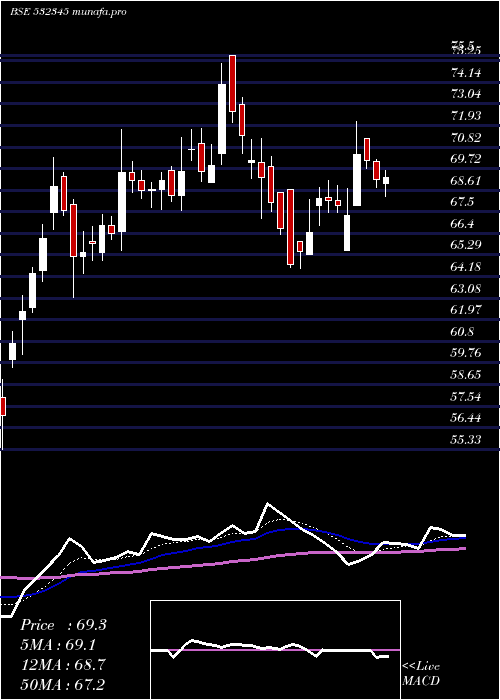The width and height of the screenshot is (500, 700).
Task: Select the 60.8 price axis label
Action: coord(462,332)
